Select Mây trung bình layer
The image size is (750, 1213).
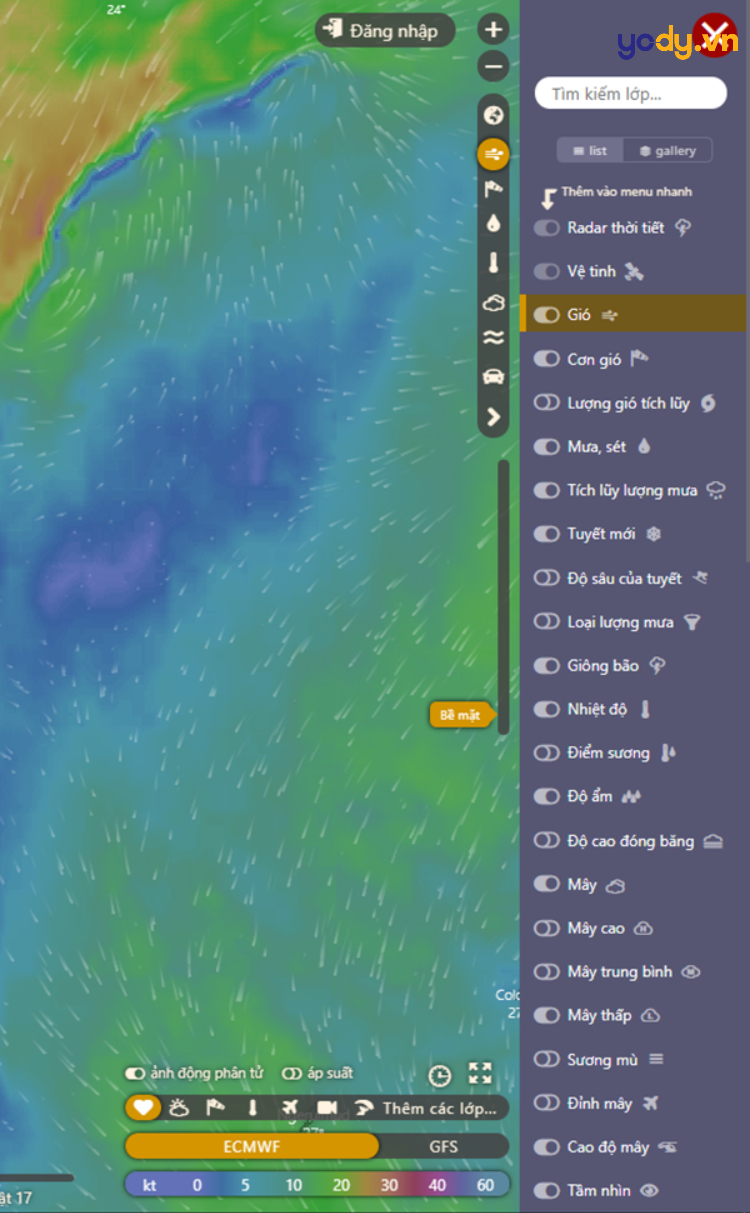point(632,972)
